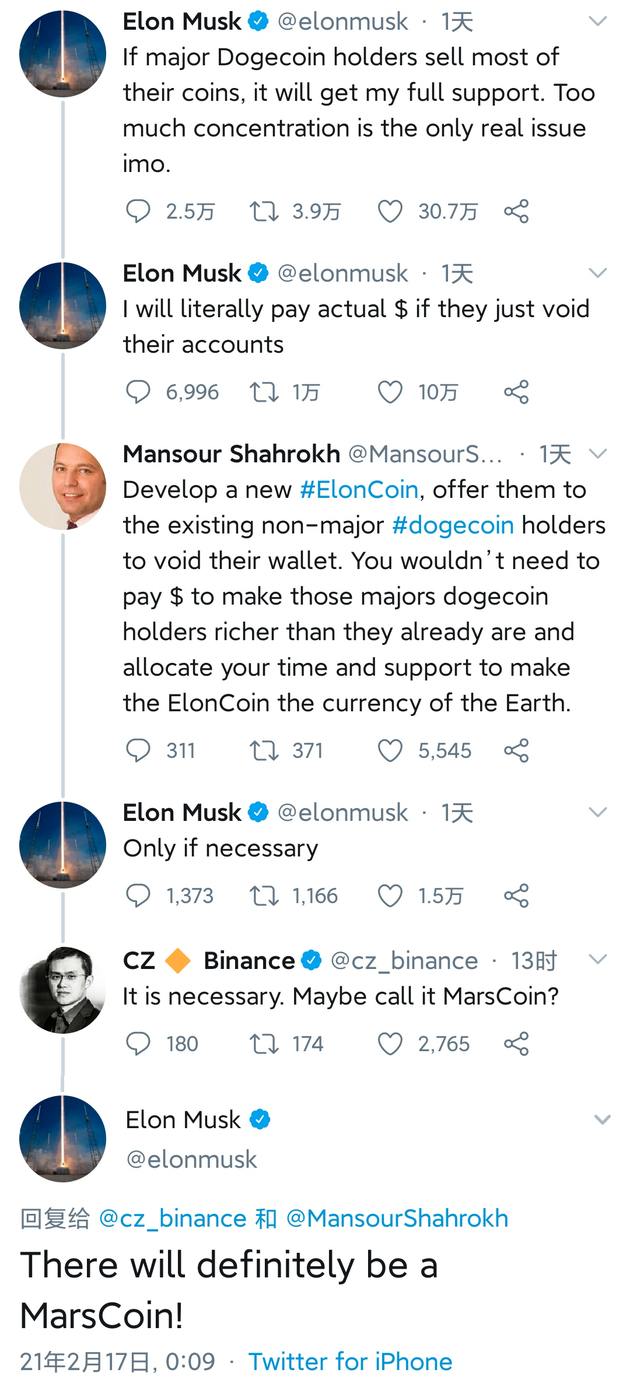Expand menu chevron on CZ Binance tweet
This screenshot has height=1394, width=630.
[x=598, y=960]
